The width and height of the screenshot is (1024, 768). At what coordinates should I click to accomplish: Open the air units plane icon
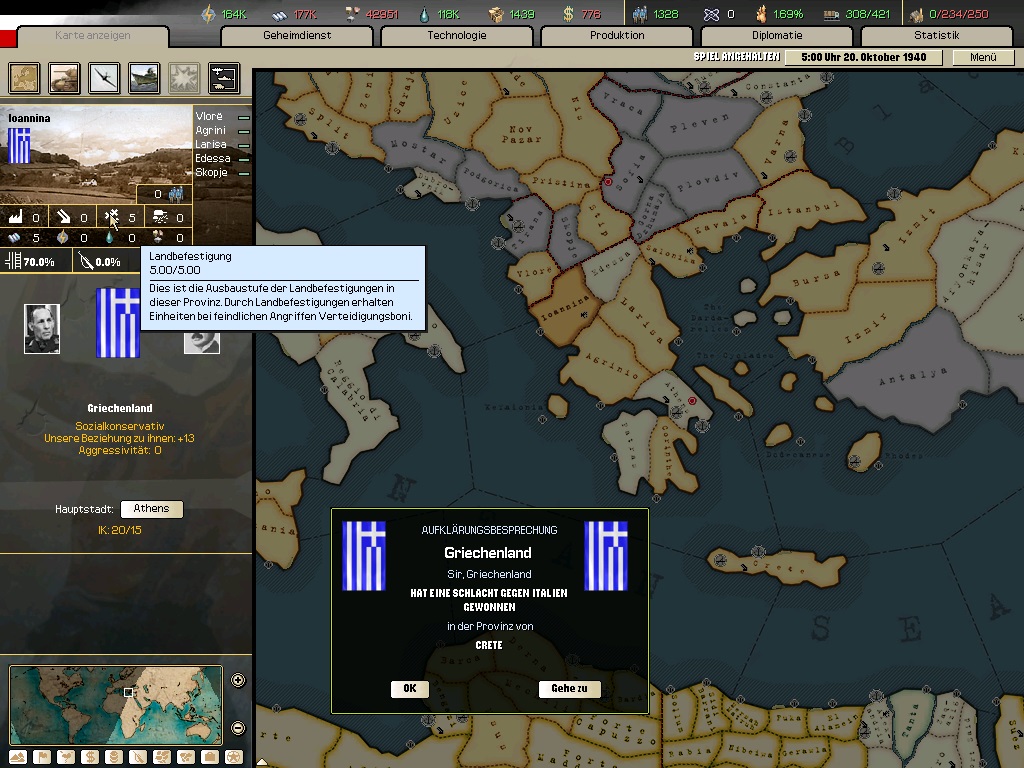tap(104, 77)
